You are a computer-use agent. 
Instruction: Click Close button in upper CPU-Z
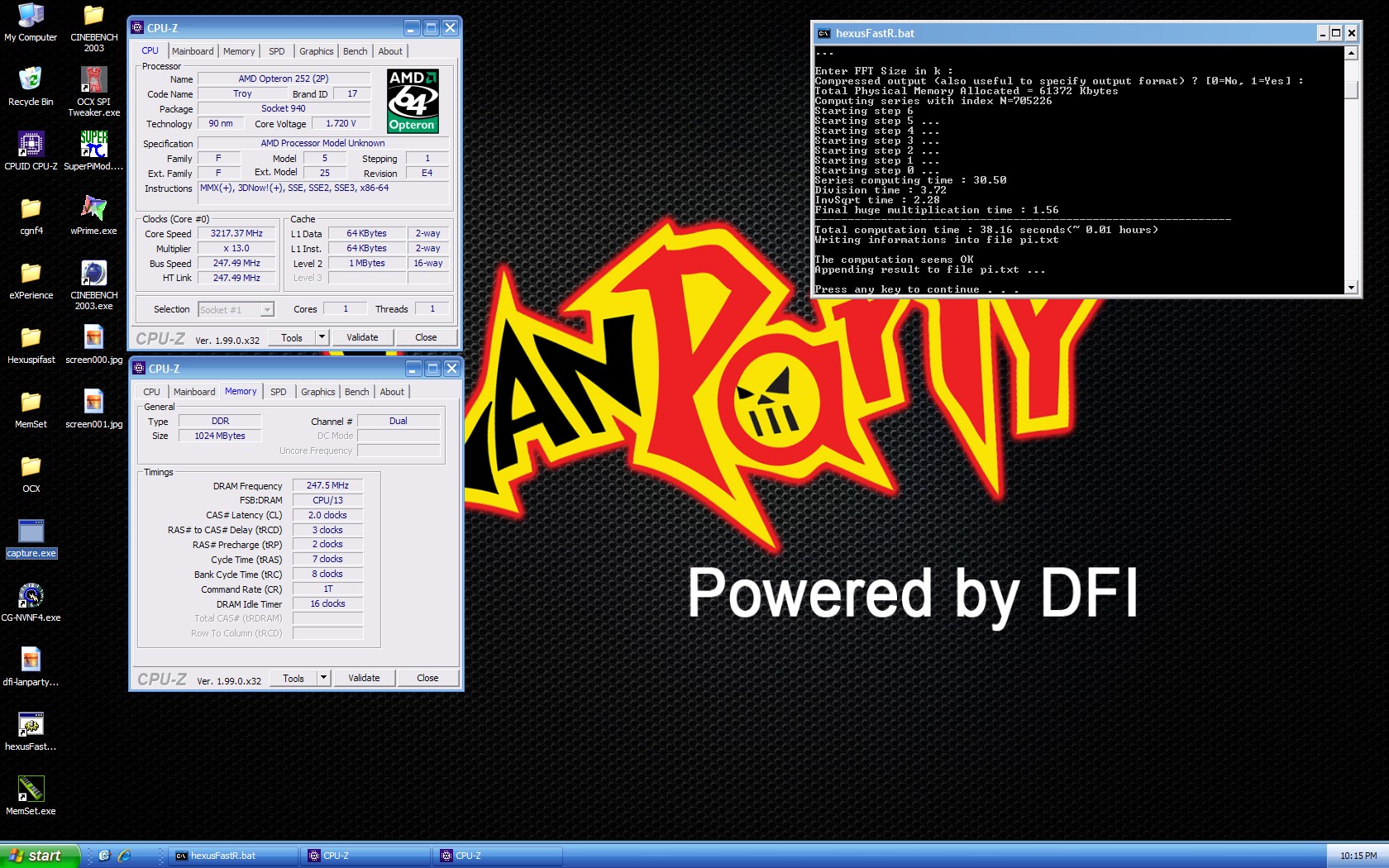click(426, 337)
